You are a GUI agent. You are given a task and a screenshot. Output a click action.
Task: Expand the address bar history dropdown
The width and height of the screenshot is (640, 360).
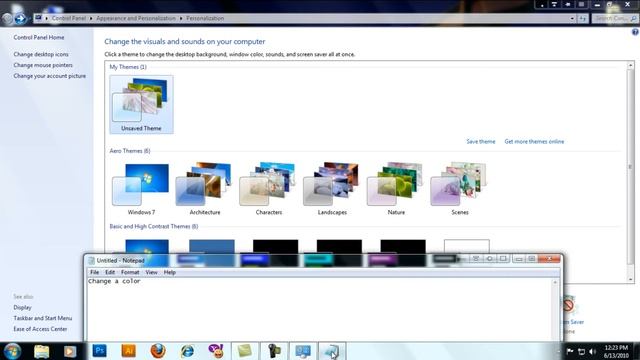pos(572,18)
